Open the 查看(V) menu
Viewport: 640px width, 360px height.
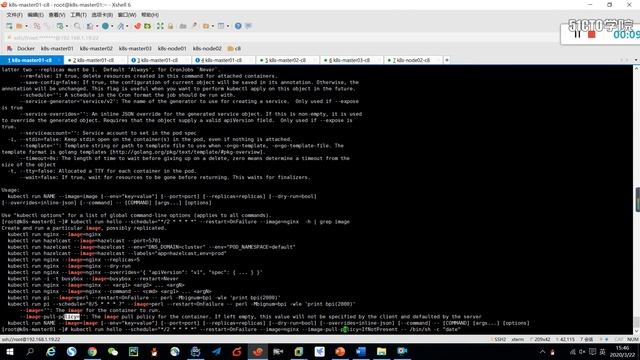pyautogui.click(x=57, y=15)
